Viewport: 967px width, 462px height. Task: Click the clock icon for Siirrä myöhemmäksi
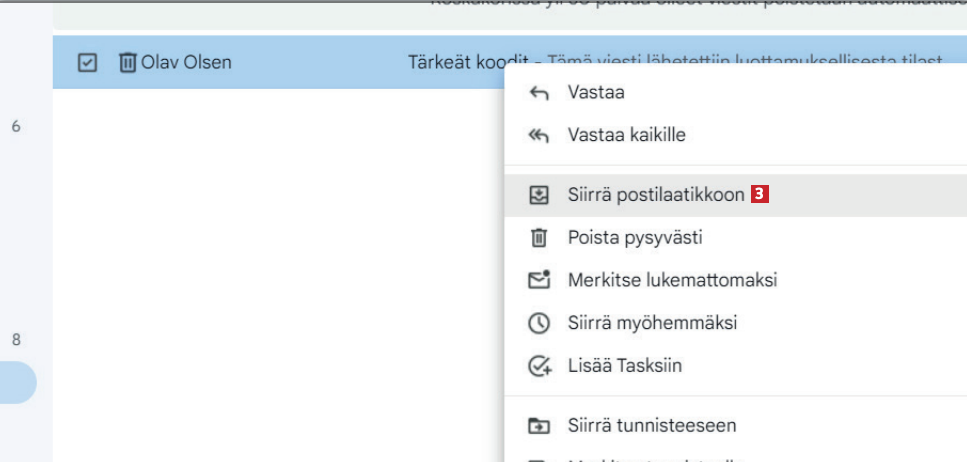coord(539,323)
